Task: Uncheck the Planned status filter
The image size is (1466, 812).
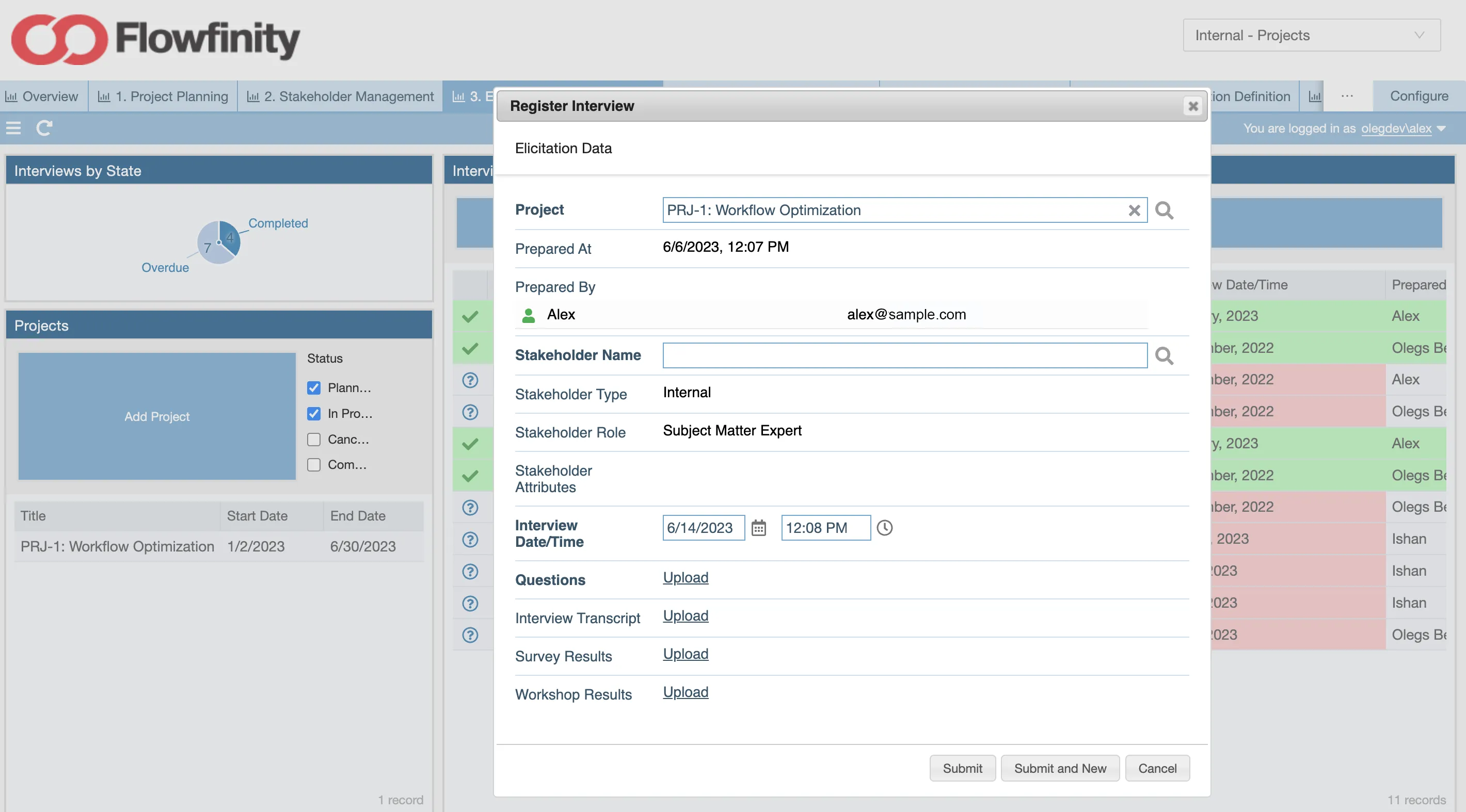Action: coord(313,387)
